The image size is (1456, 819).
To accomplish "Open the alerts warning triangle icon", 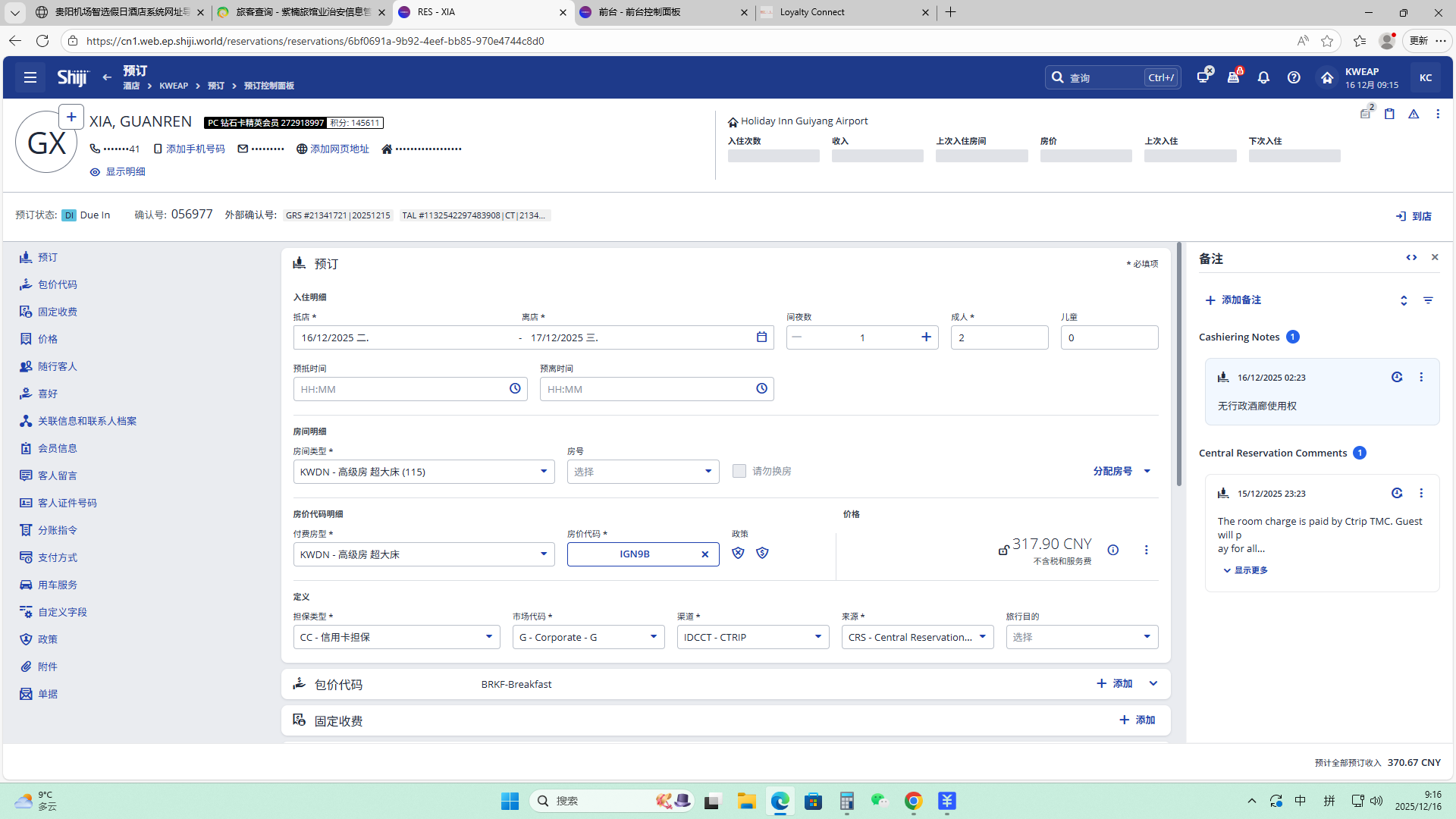I will point(1414,114).
